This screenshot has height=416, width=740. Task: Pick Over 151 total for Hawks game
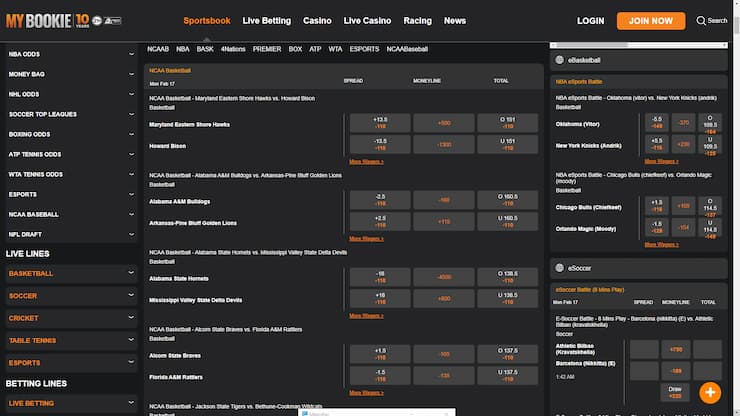[507, 123]
